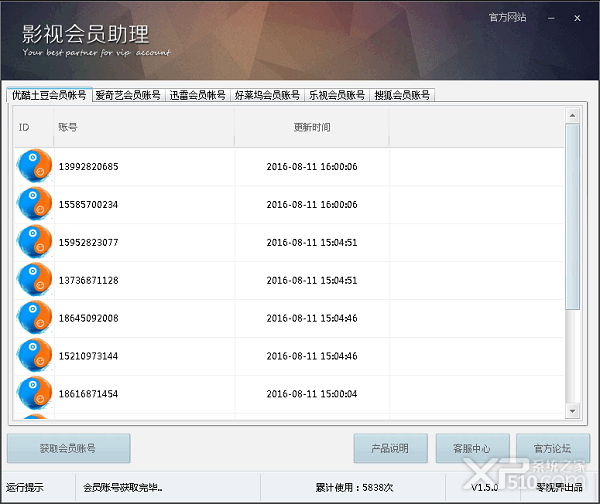
Task: Select account number 13992820685
Action: 88,166
